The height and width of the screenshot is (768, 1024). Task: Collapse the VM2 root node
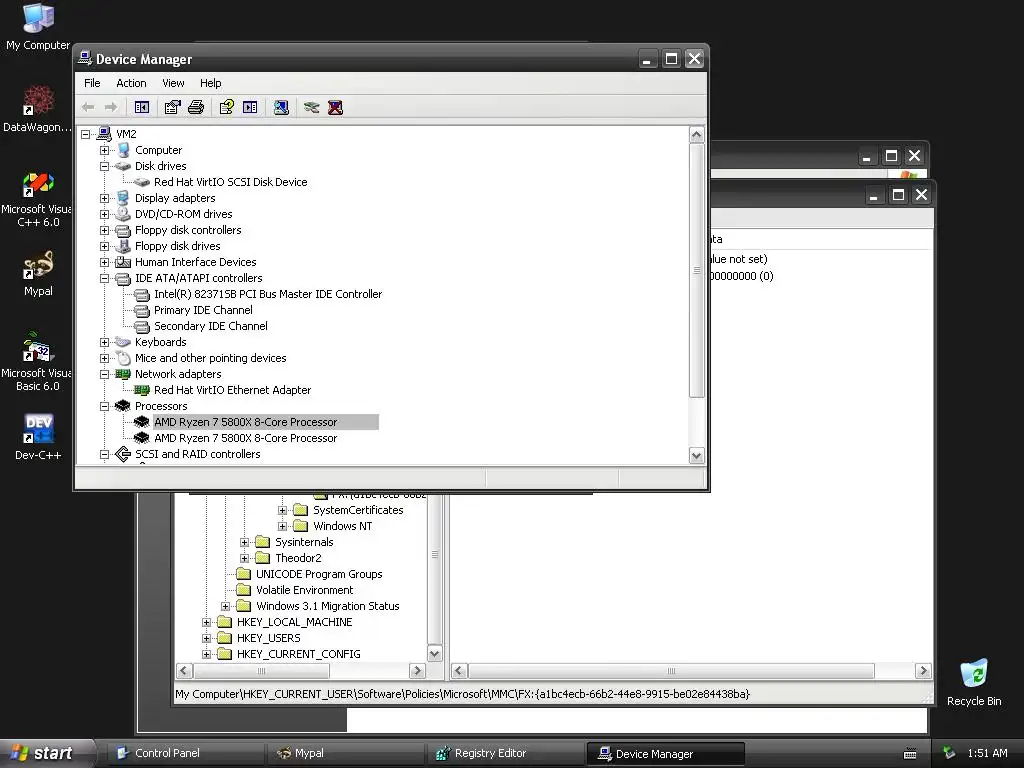(86, 134)
